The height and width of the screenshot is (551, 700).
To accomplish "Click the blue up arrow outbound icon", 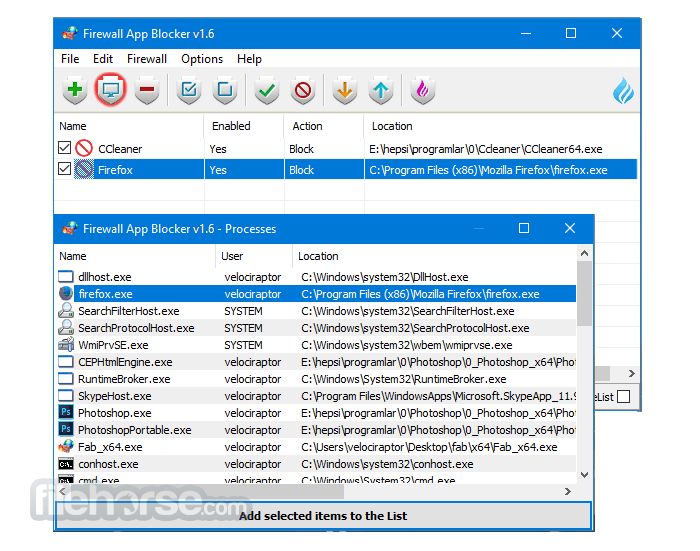I will 381,90.
